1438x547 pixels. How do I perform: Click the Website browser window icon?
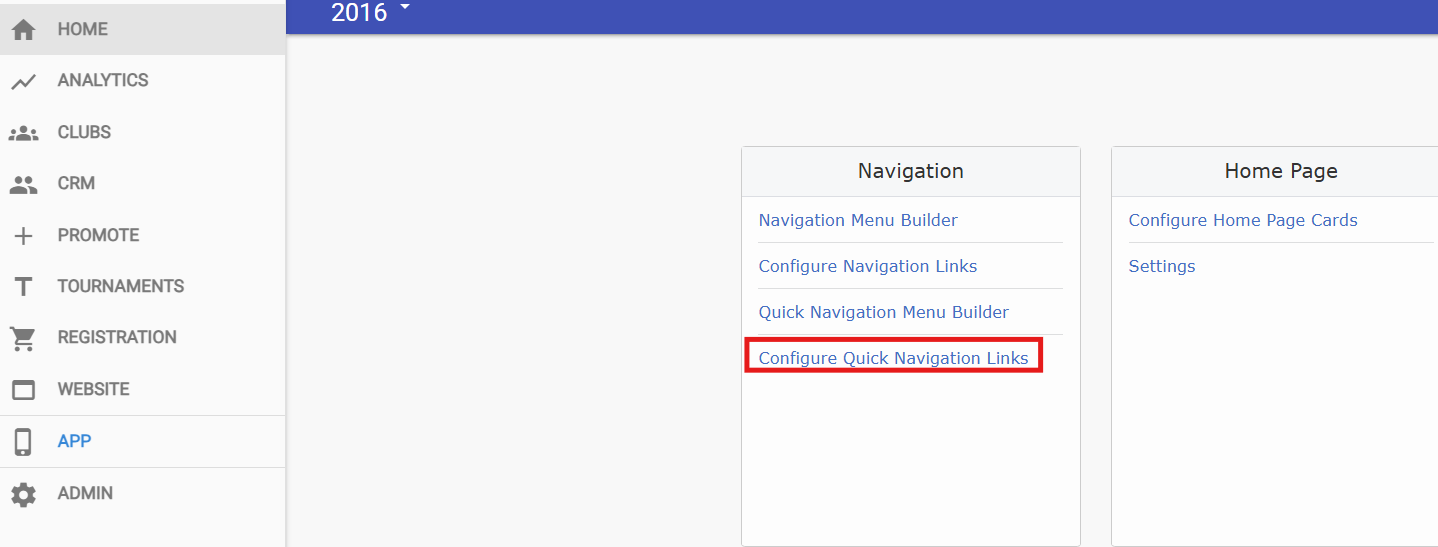coord(23,389)
